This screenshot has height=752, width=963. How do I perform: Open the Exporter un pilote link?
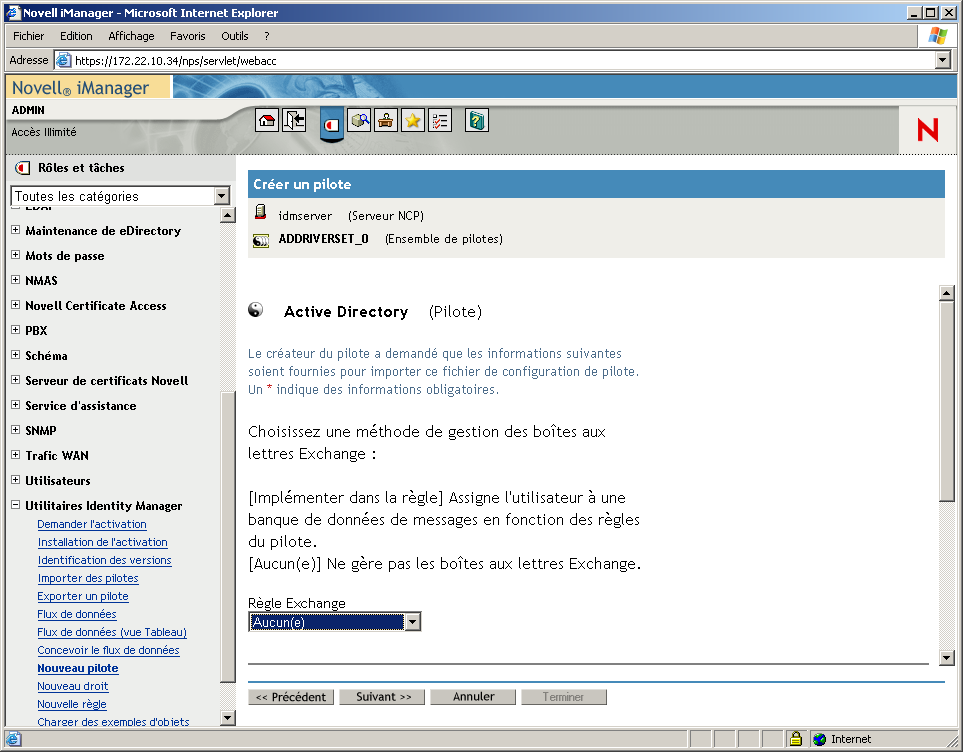pyautogui.click(x=82, y=596)
